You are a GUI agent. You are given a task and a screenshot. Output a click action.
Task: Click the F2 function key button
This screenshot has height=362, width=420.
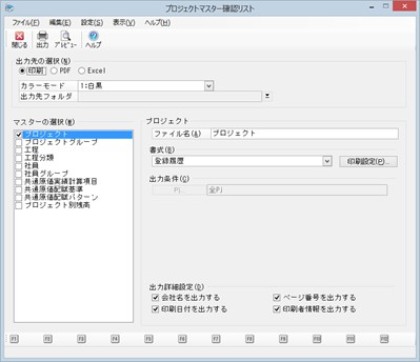(x=47, y=339)
